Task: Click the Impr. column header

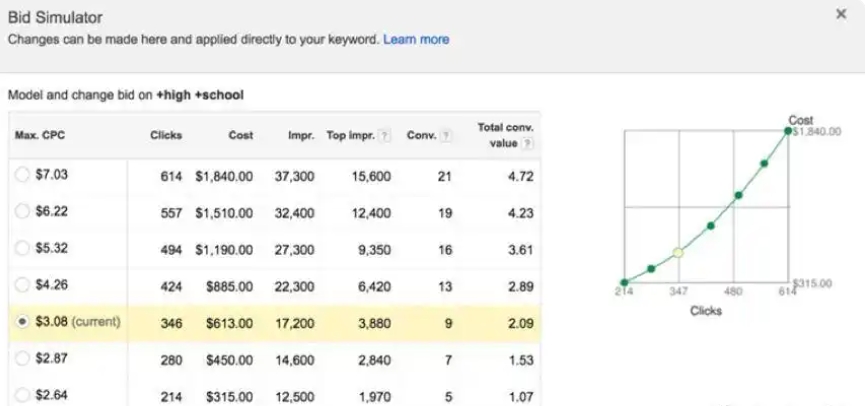Action: pyautogui.click(x=301, y=135)
